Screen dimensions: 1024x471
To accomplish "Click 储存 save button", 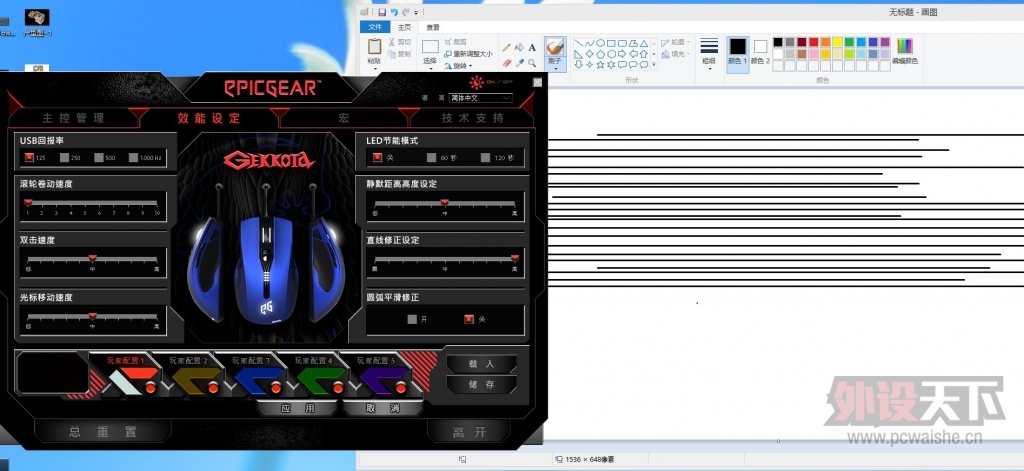I will click(481, 385).
